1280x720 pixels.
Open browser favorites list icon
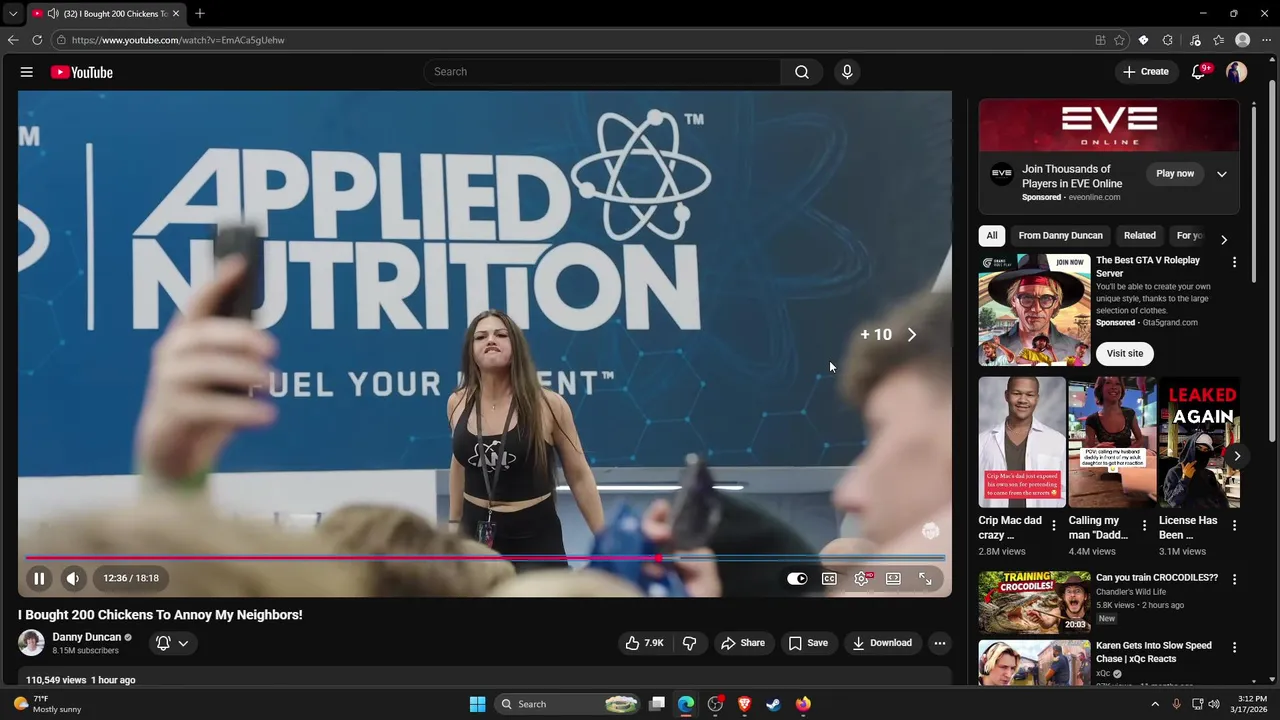1219,40
